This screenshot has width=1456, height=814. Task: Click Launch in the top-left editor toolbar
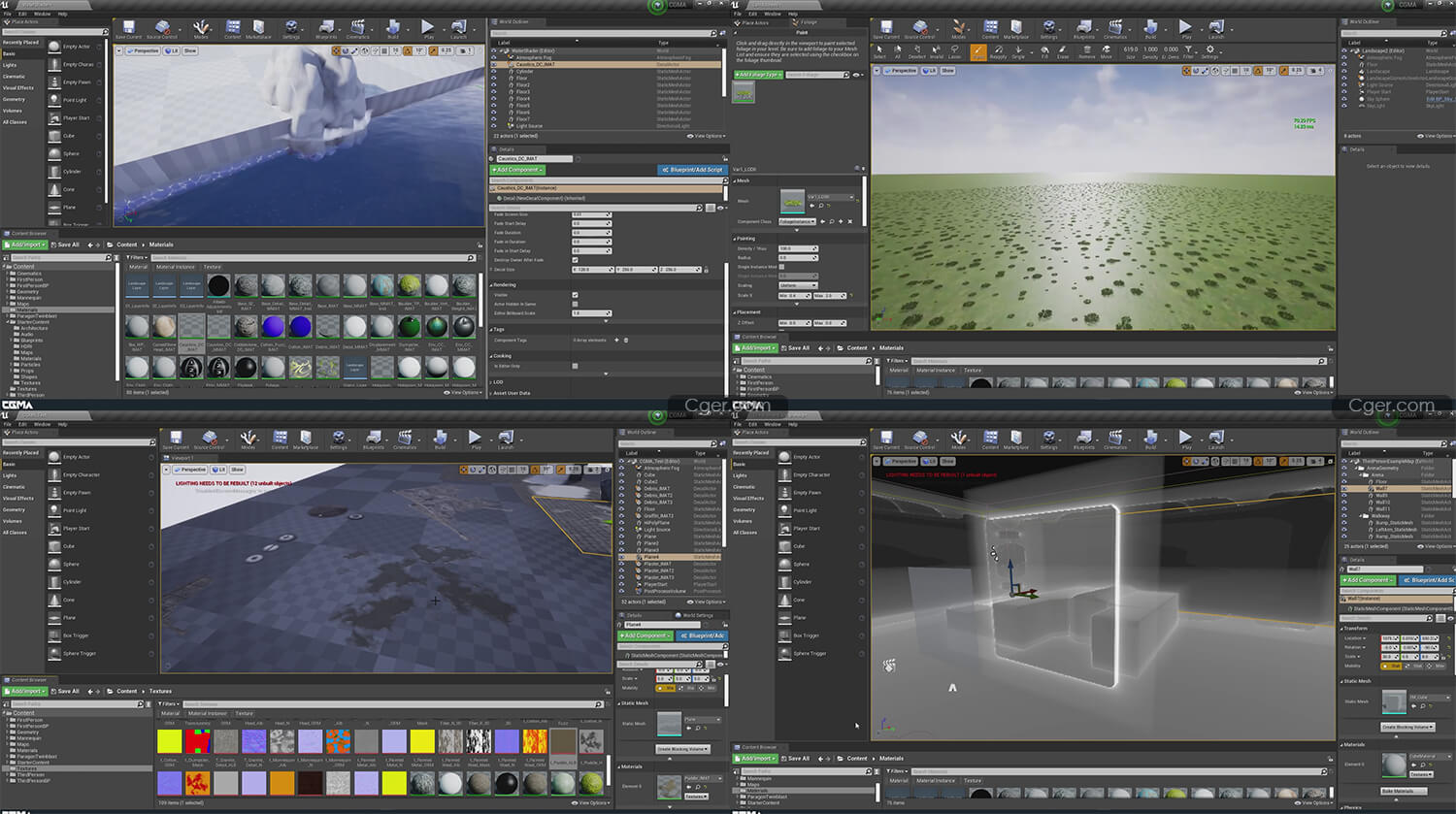coord(458,29)
